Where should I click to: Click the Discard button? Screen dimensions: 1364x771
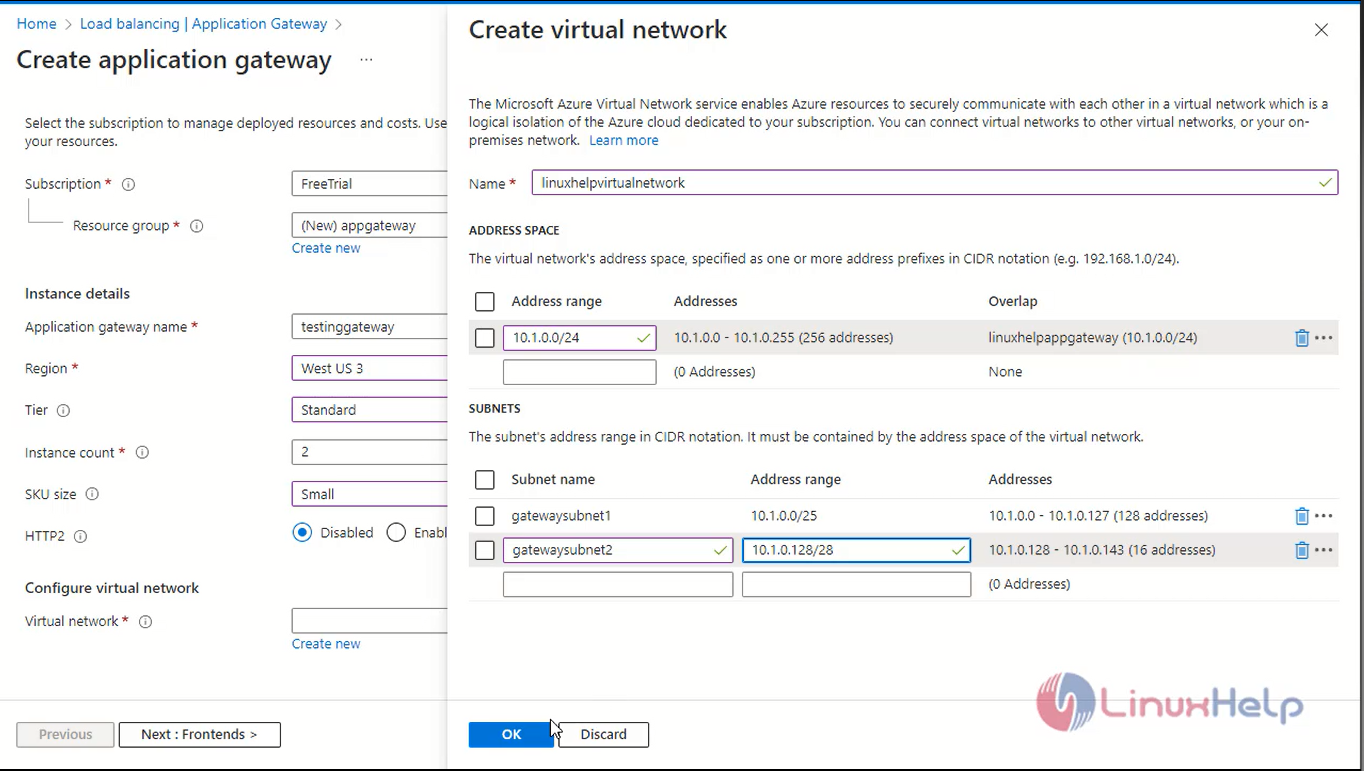603,734
